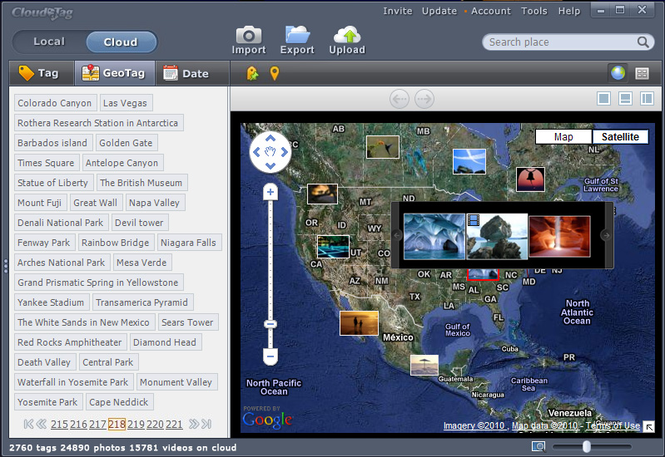
Task: Click the sunset beach photo marker near México
Action: (x=359, y=323)
